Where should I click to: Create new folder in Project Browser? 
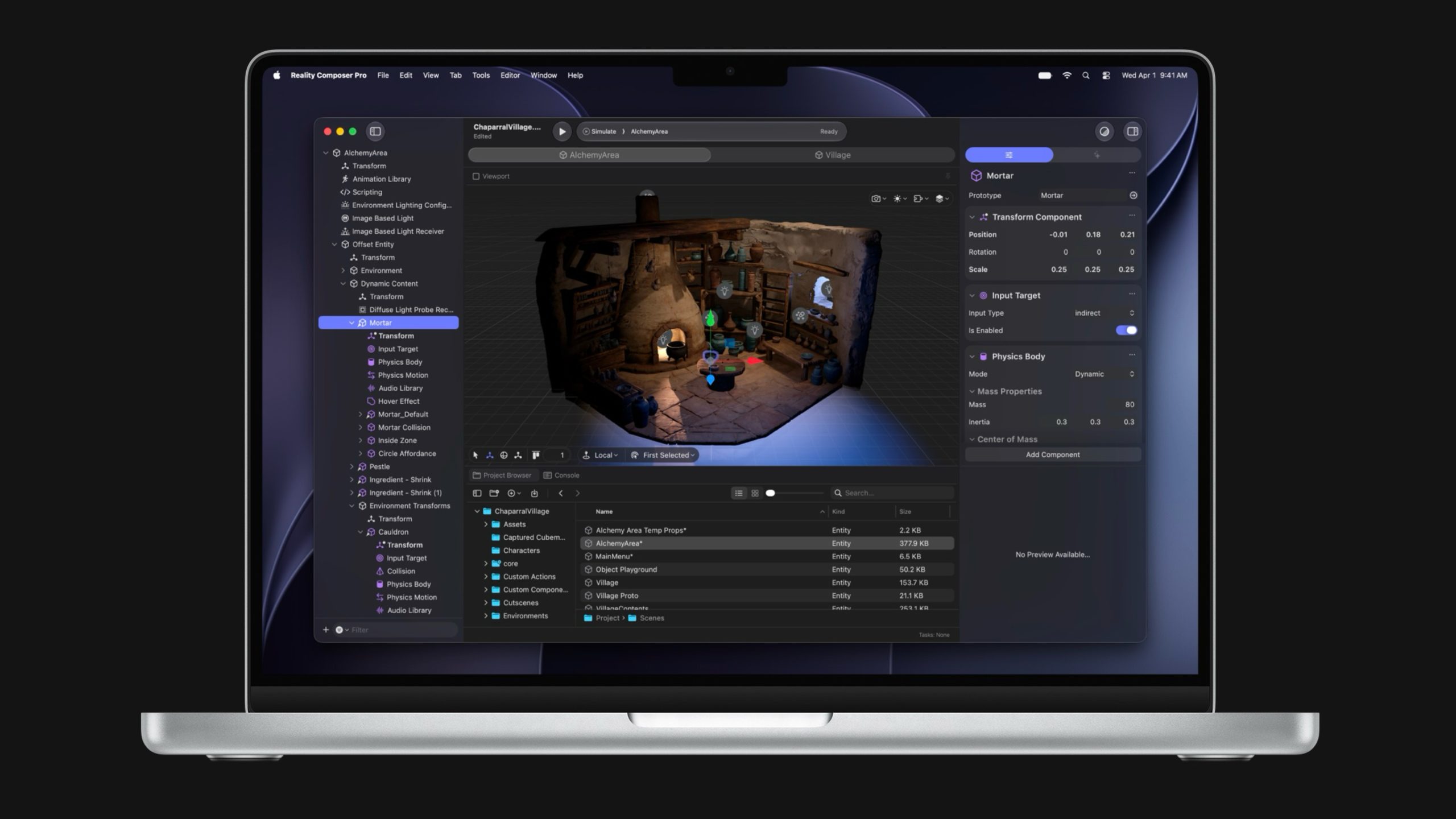click(494, 493)
